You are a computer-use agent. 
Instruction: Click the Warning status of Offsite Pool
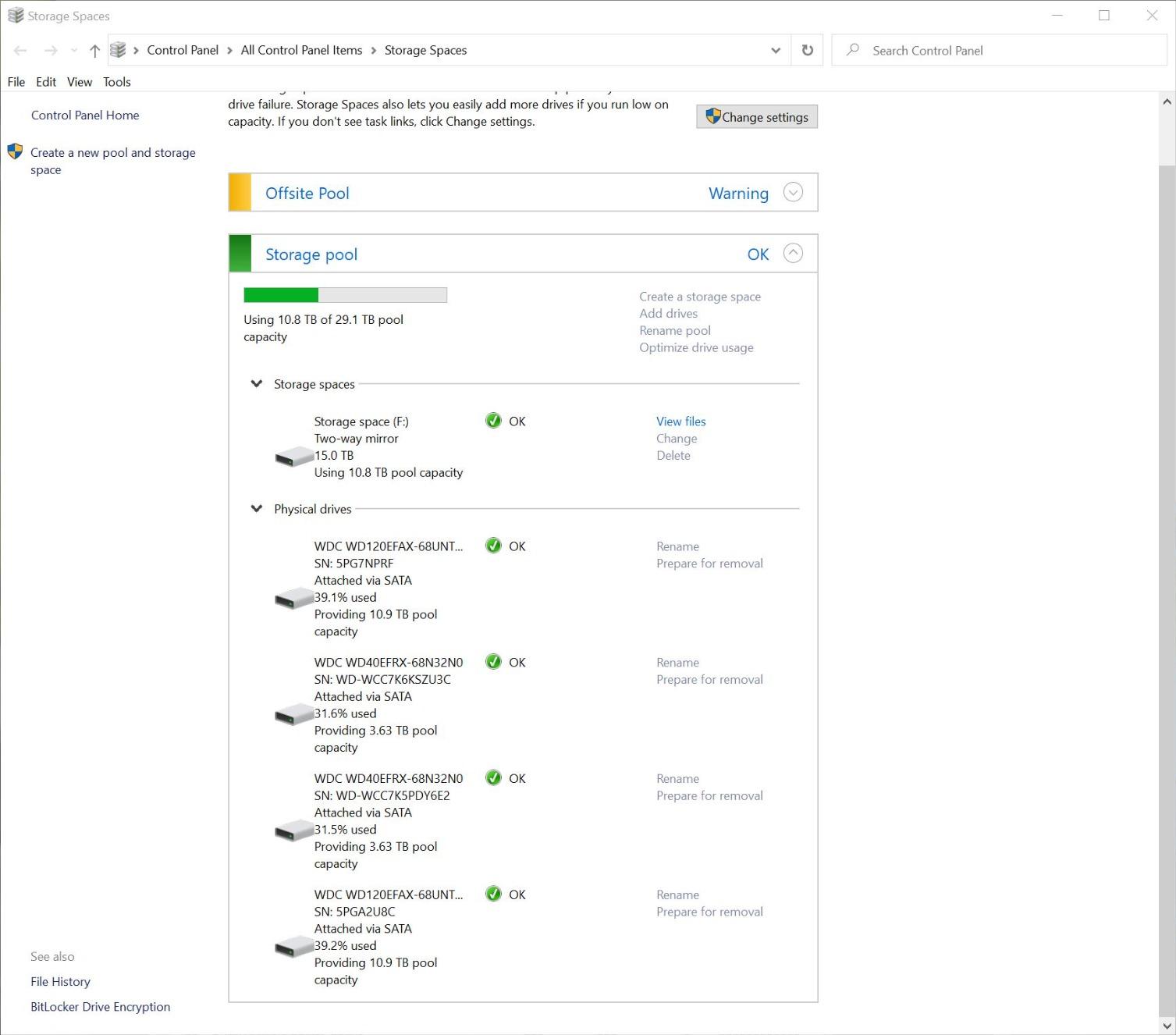(x=738, y=193)
